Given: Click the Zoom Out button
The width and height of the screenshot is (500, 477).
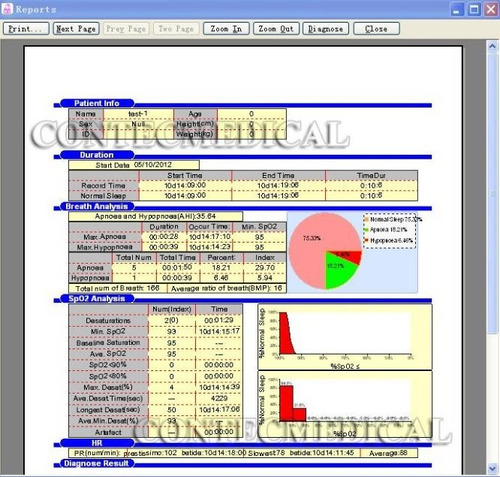Looking at the screenshot, I should click(x=276, y=29).
